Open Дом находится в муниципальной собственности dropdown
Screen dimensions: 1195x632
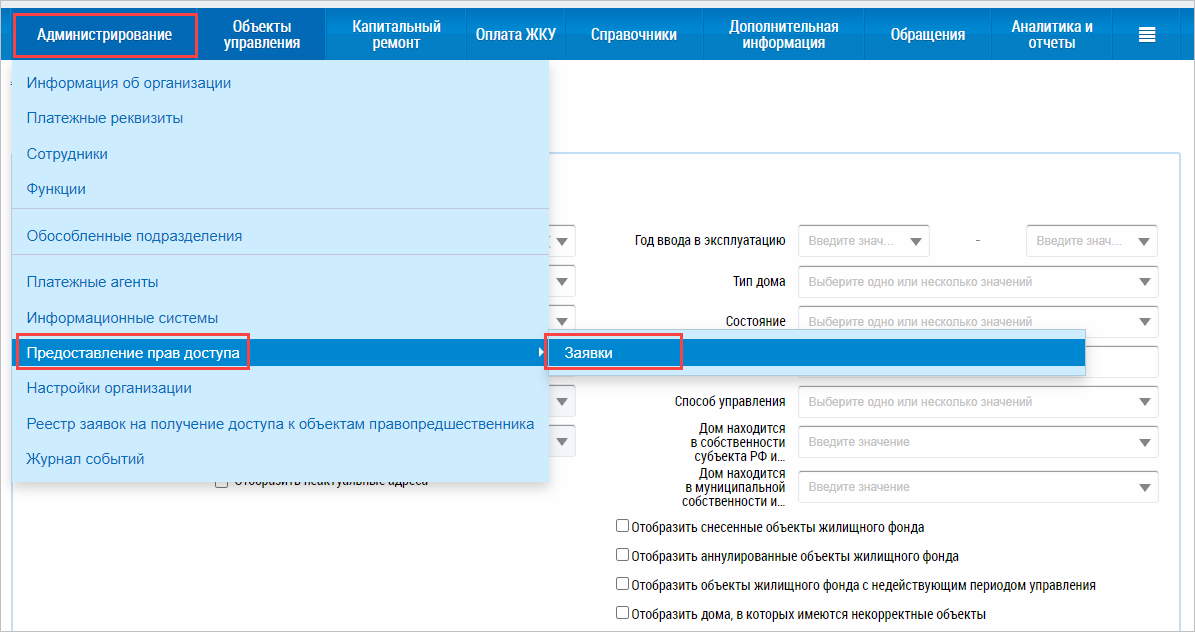click(978, 487)
